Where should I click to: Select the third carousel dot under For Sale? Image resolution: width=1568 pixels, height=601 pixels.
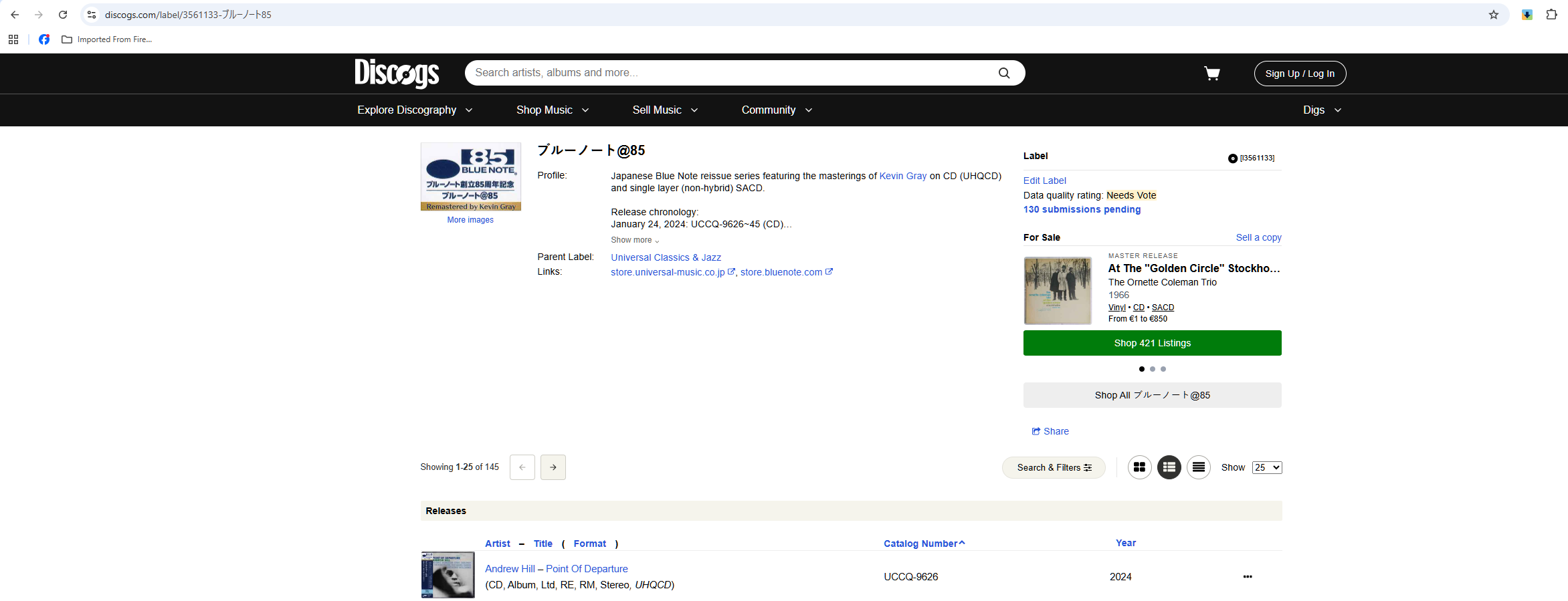[1163, 369]
